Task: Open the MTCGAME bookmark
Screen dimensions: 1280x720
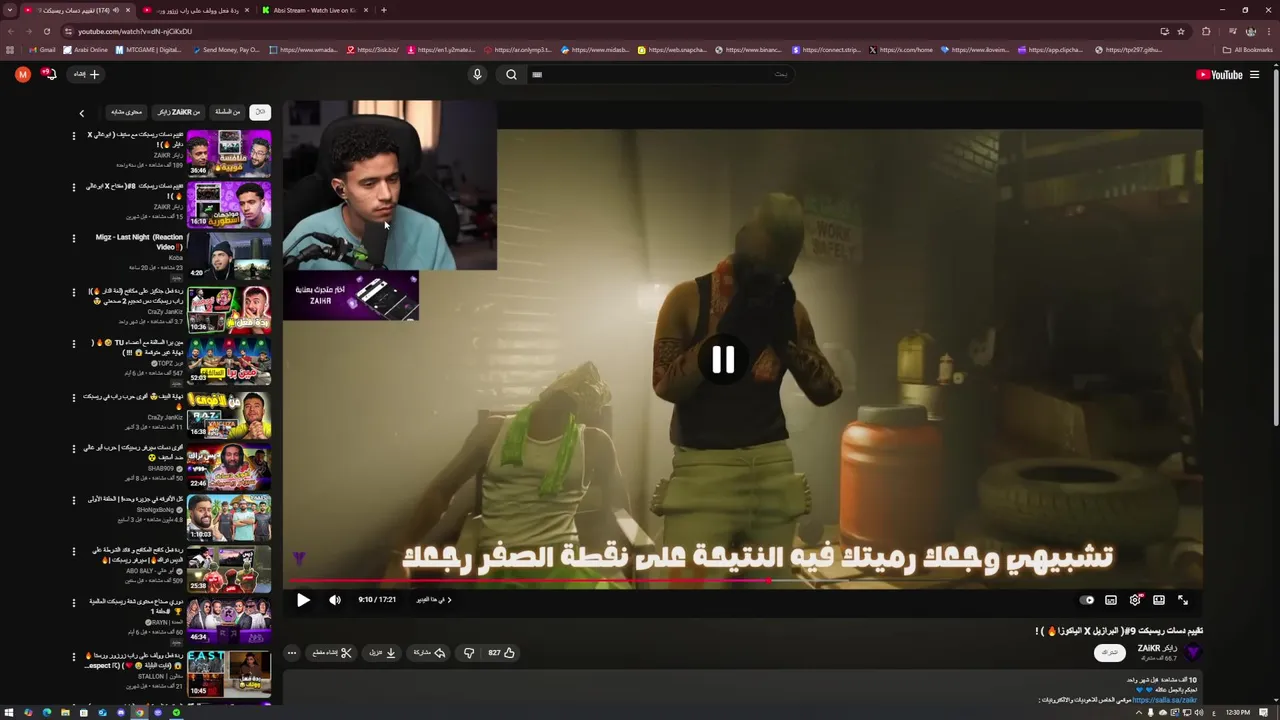Action: pos(148,50)
